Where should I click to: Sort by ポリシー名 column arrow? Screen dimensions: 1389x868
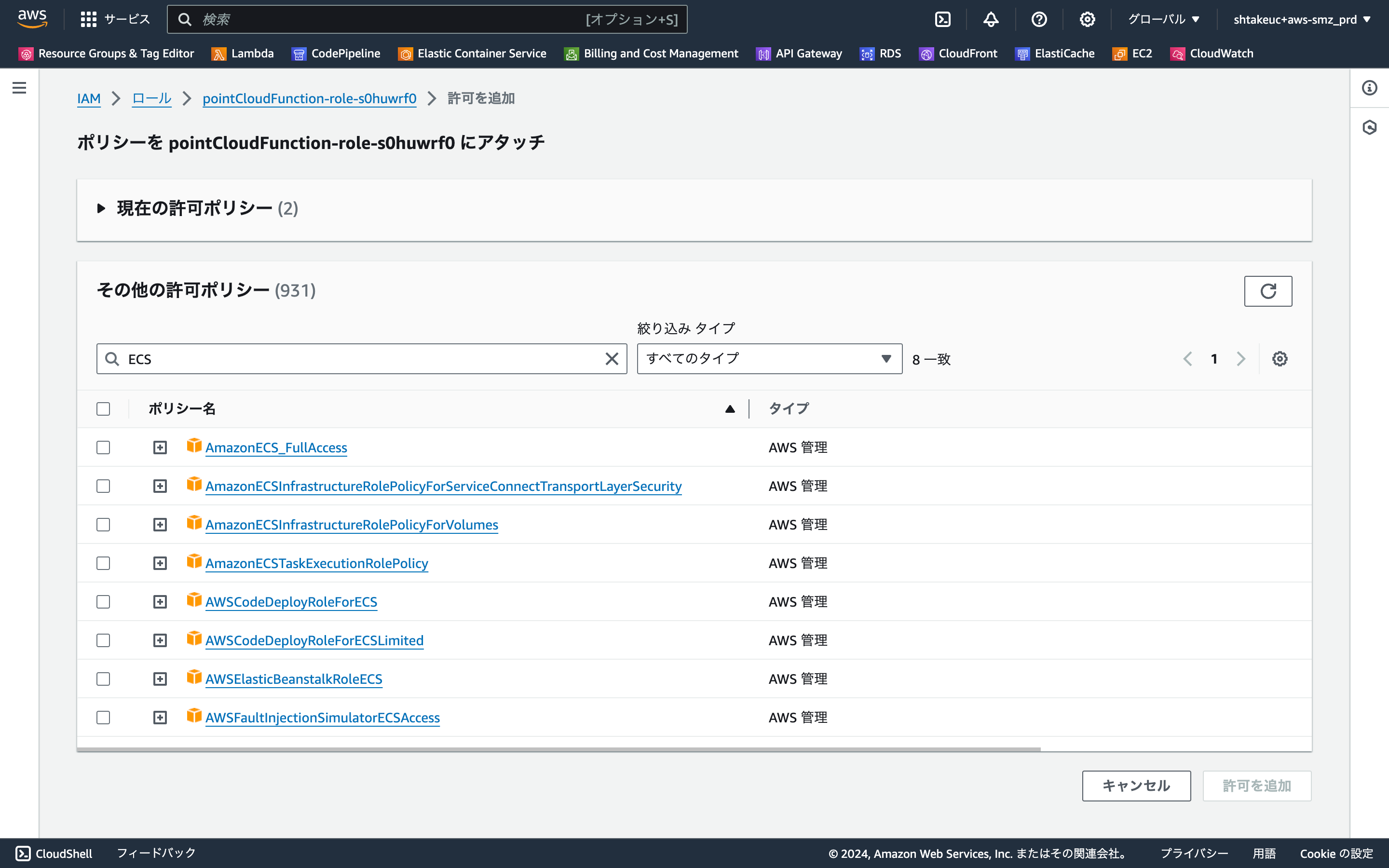pos(730,409)
